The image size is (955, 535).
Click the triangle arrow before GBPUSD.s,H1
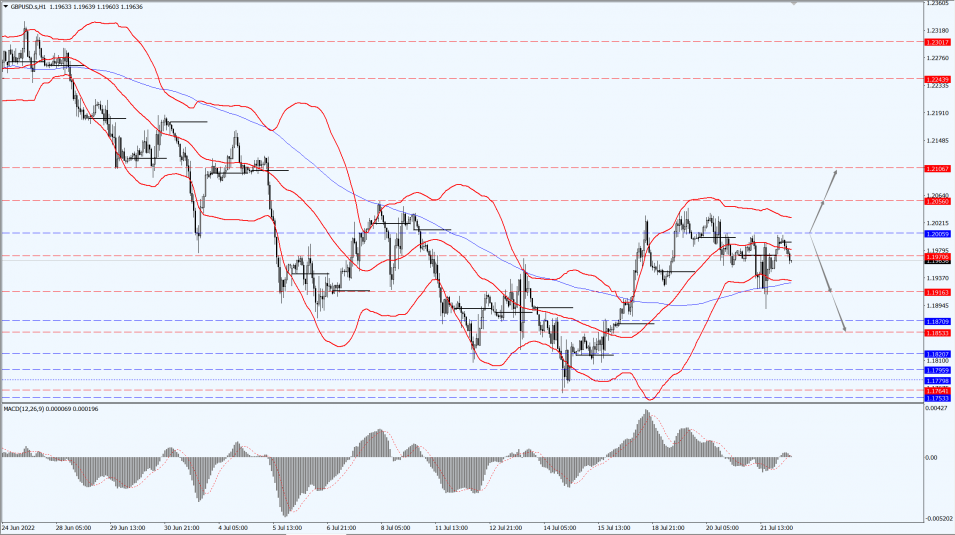pyautogui.click(x=5, y=5)
